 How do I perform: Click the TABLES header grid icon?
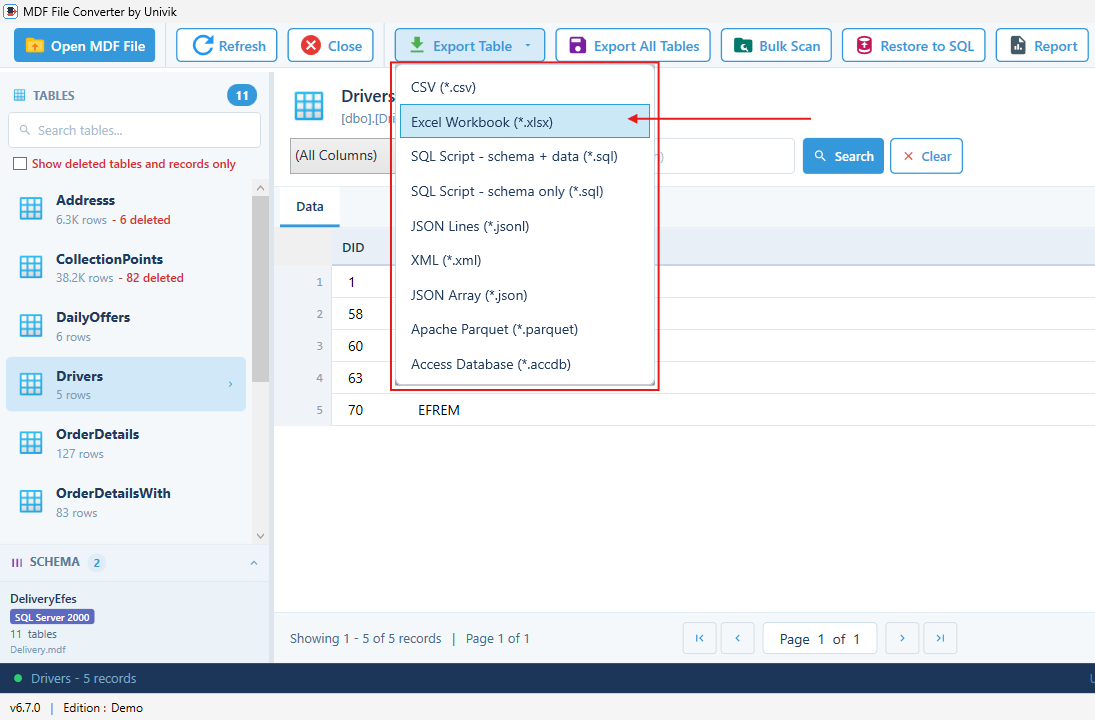[x=20, y=95]
